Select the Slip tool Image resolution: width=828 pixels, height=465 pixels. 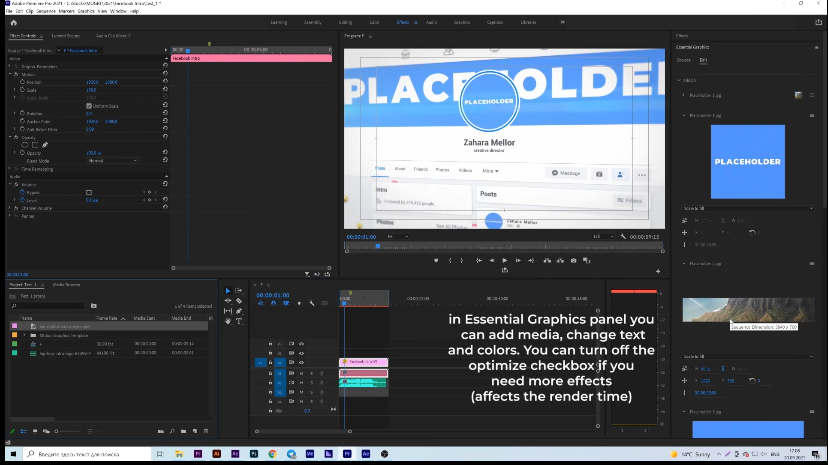(x=228, y=311)
